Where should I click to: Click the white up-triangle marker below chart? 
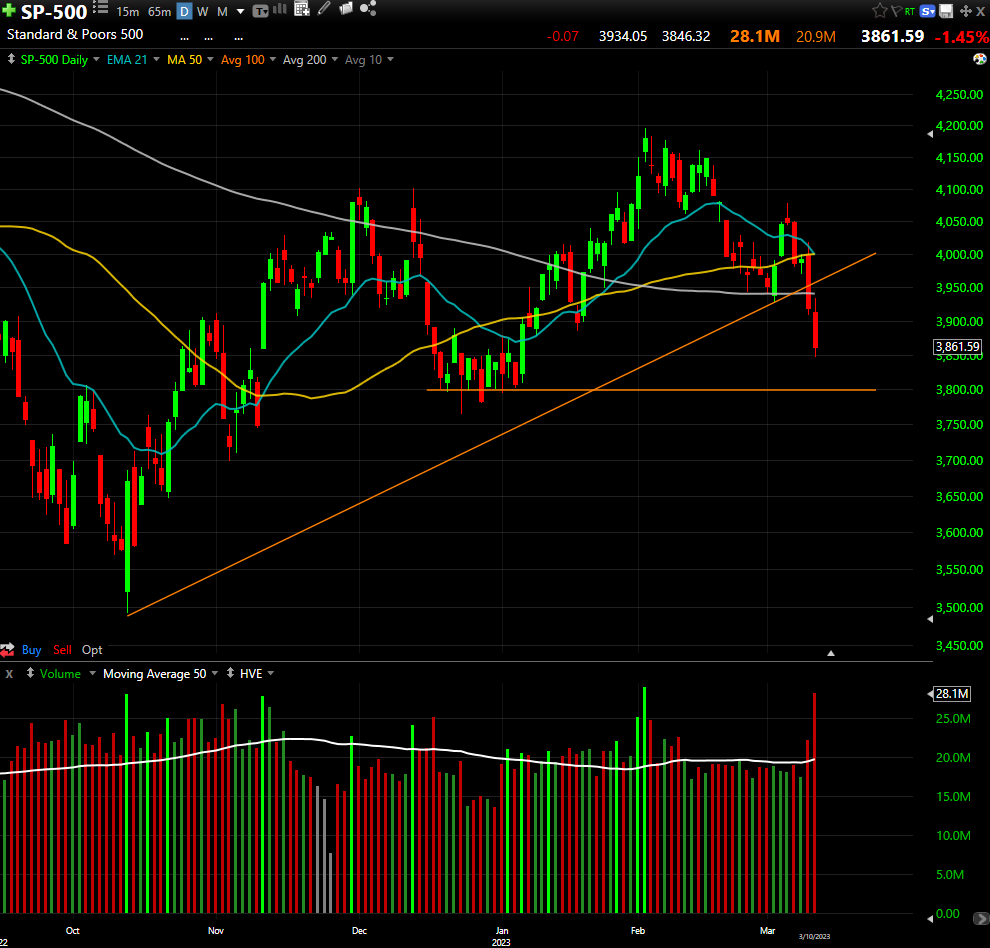point(831,653)
